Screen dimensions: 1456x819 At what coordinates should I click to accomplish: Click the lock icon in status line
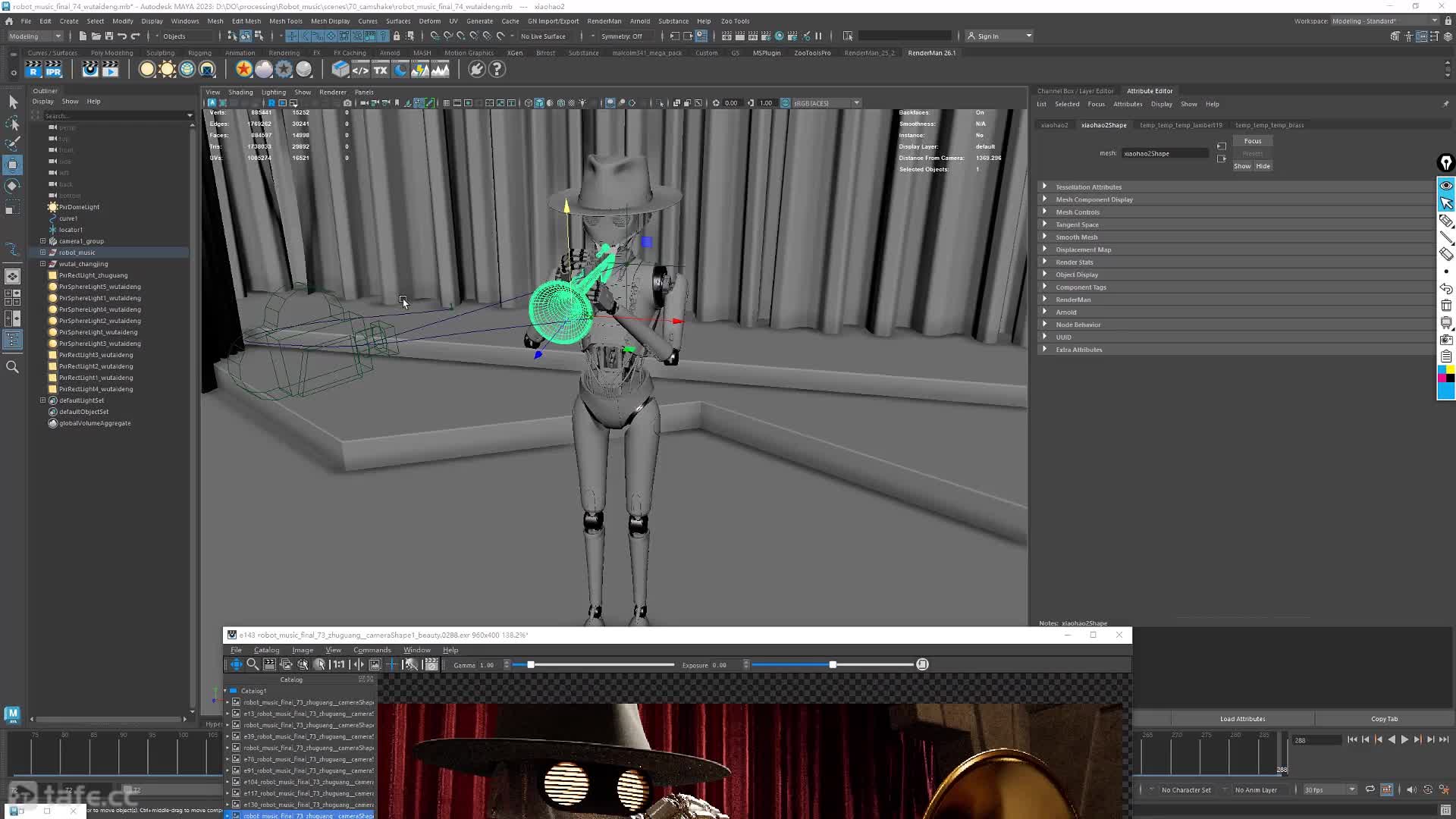[397, 36]
